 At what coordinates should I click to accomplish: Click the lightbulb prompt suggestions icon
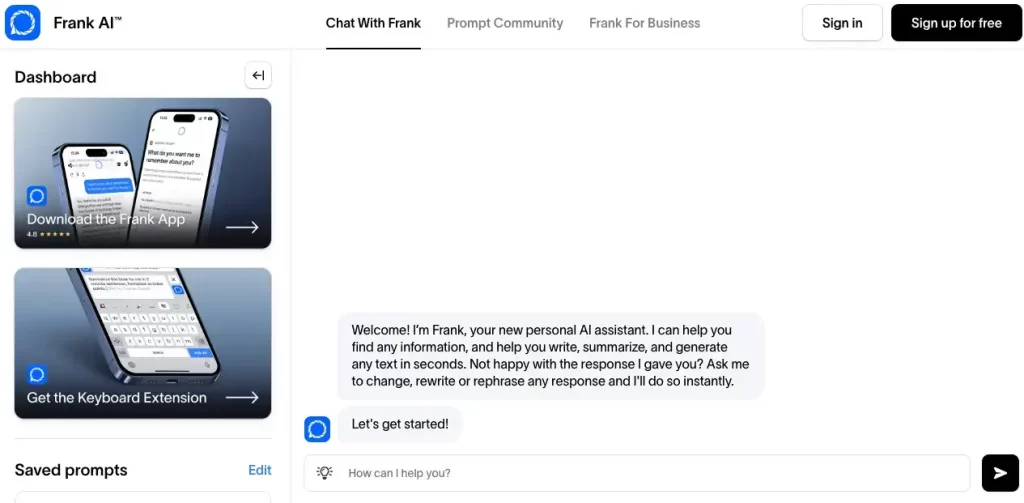tap(325, 473)
